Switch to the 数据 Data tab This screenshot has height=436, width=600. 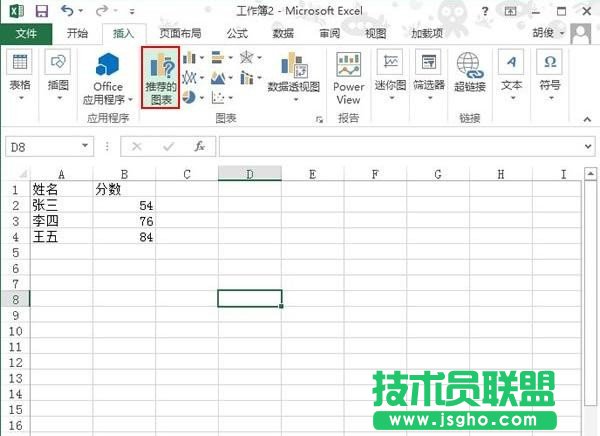click(283, 34)
